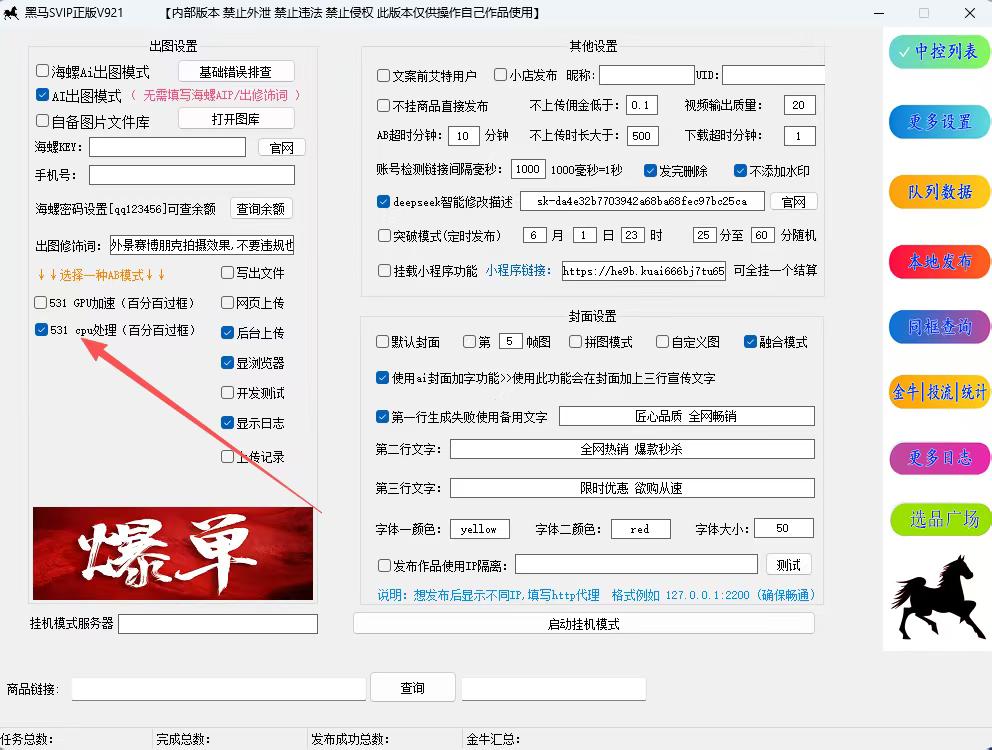Viewport: 992px width, 750px height.
Task: Toggle 使用ai封面加字功能 checkbox
Action: tap(382, 378)
